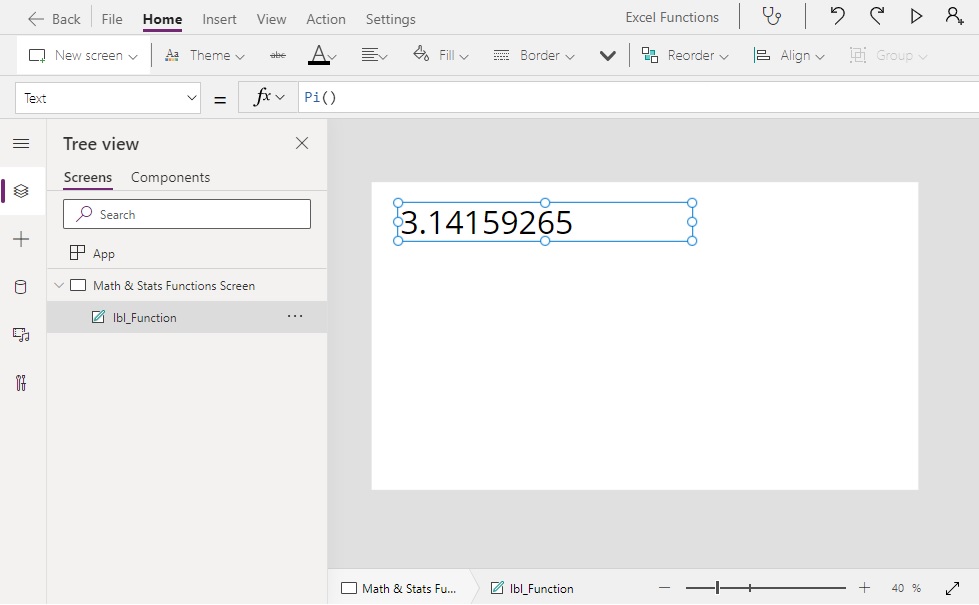Redo the last action
The height and width of the screenshot is (605, 979).
[877, 16]
